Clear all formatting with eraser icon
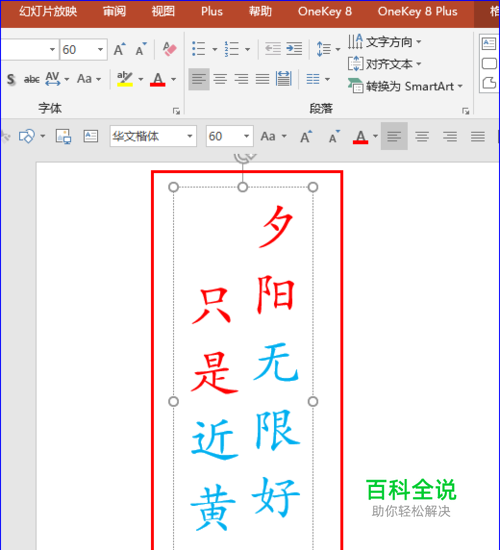 pos(169,49)
